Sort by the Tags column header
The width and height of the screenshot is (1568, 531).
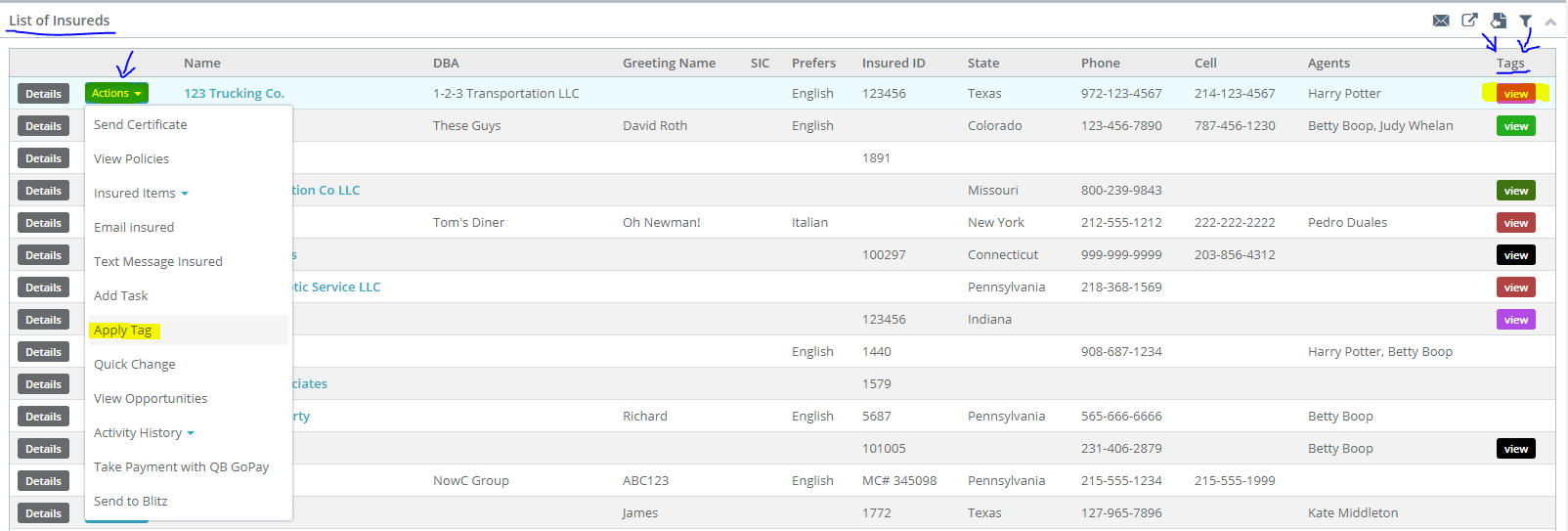point(1510,63)
